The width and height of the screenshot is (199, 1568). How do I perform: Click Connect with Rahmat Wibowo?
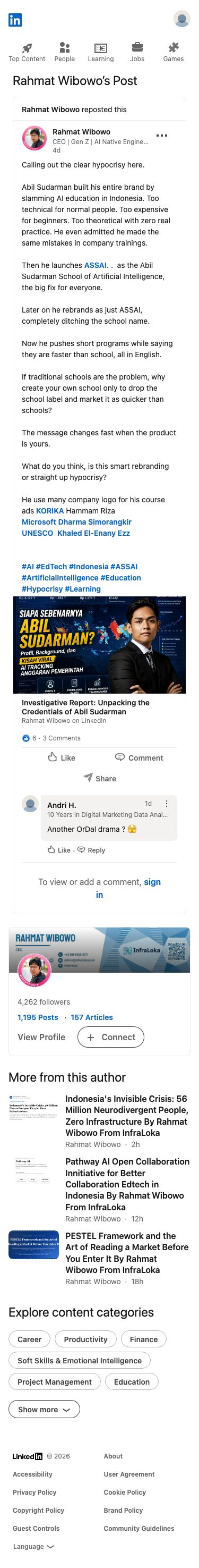point(111,1036)
